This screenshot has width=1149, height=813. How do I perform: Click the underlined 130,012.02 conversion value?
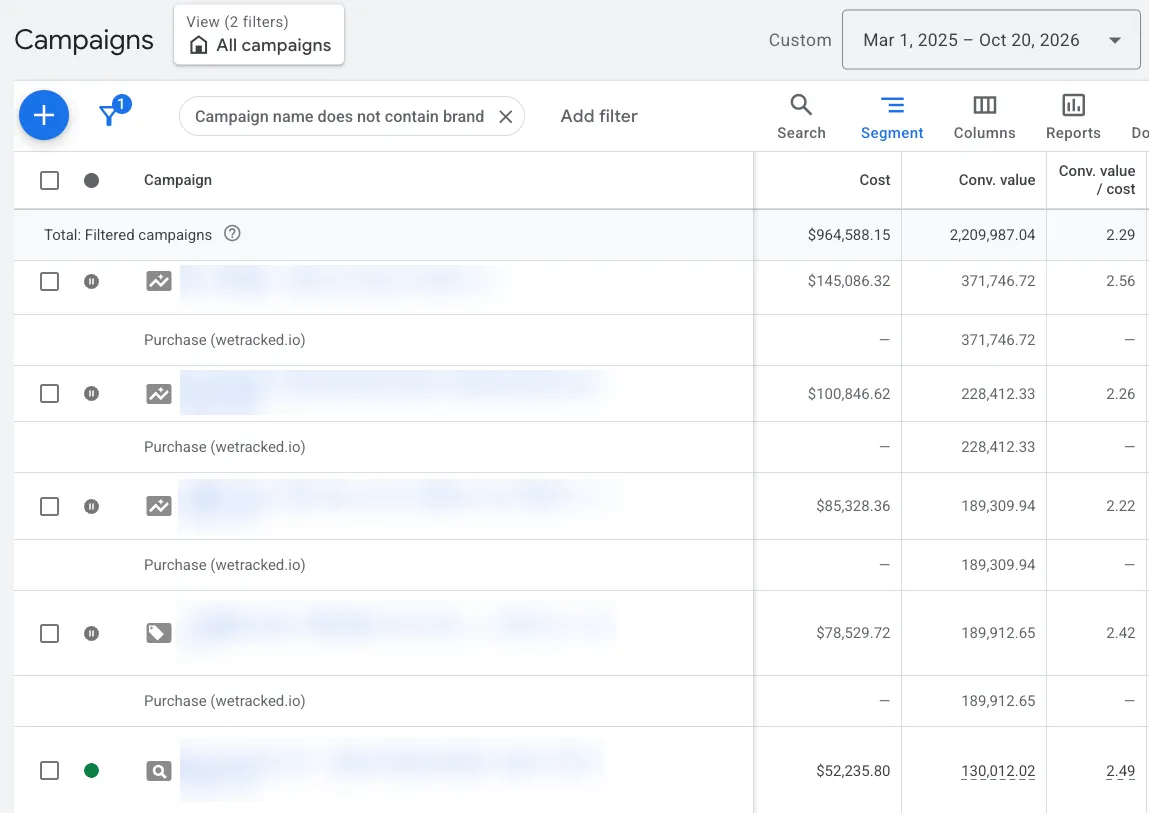pyautogui.click(x=998, y=771)
